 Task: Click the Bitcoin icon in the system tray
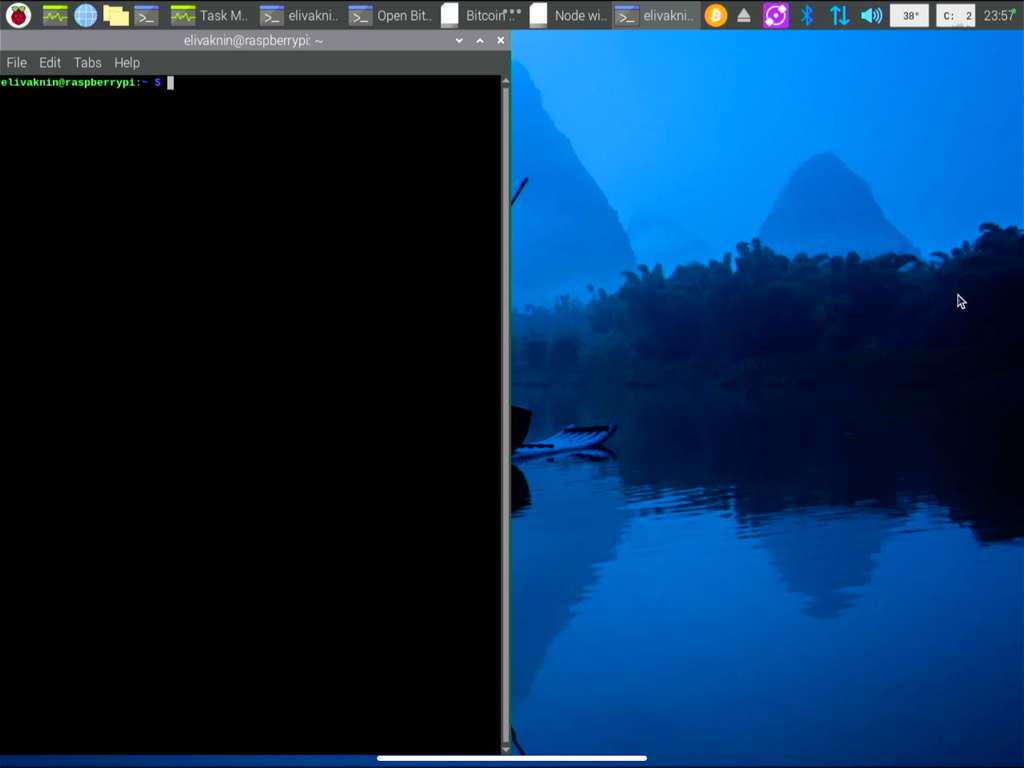coord(717,15)
